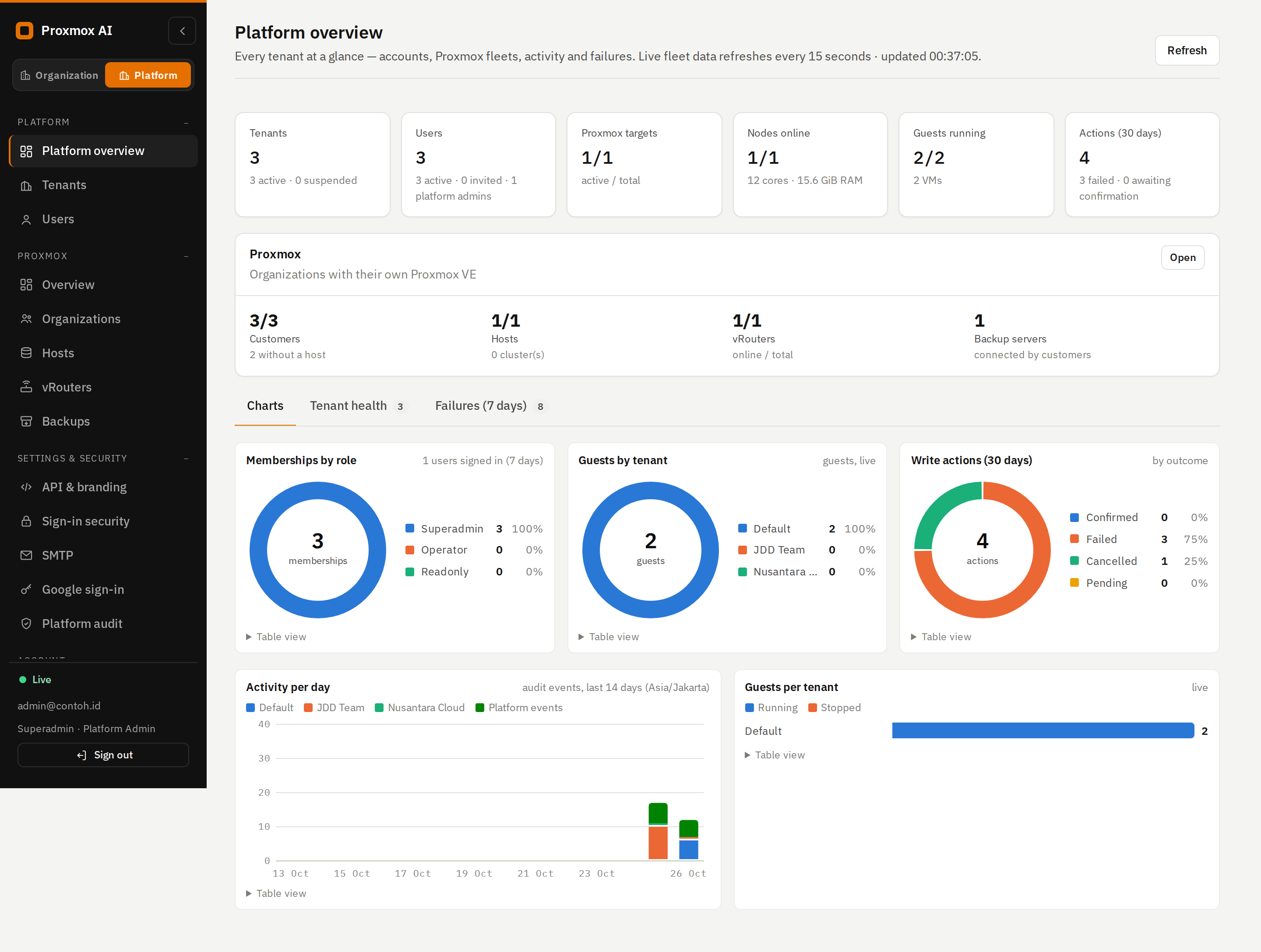The height and width of the screenshot is (952, 1261).
Task: Click the Refresh button
Action: coord(1187,50)
